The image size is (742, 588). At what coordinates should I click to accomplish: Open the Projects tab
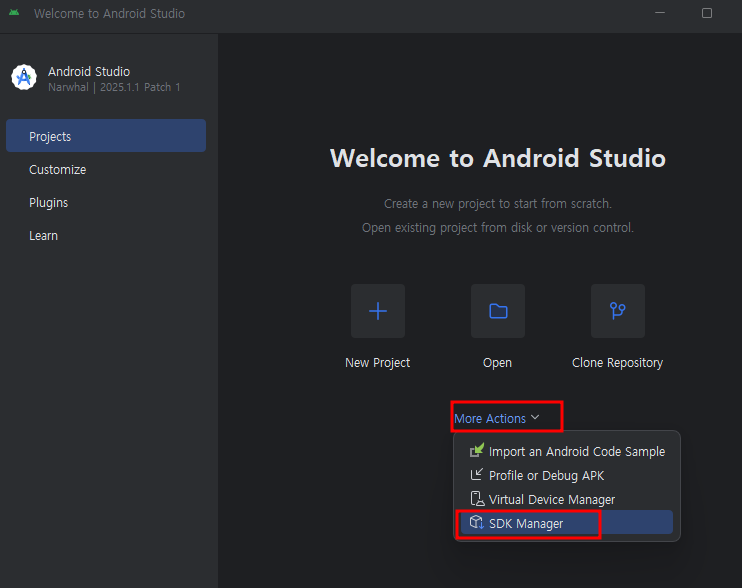(106, 136)
